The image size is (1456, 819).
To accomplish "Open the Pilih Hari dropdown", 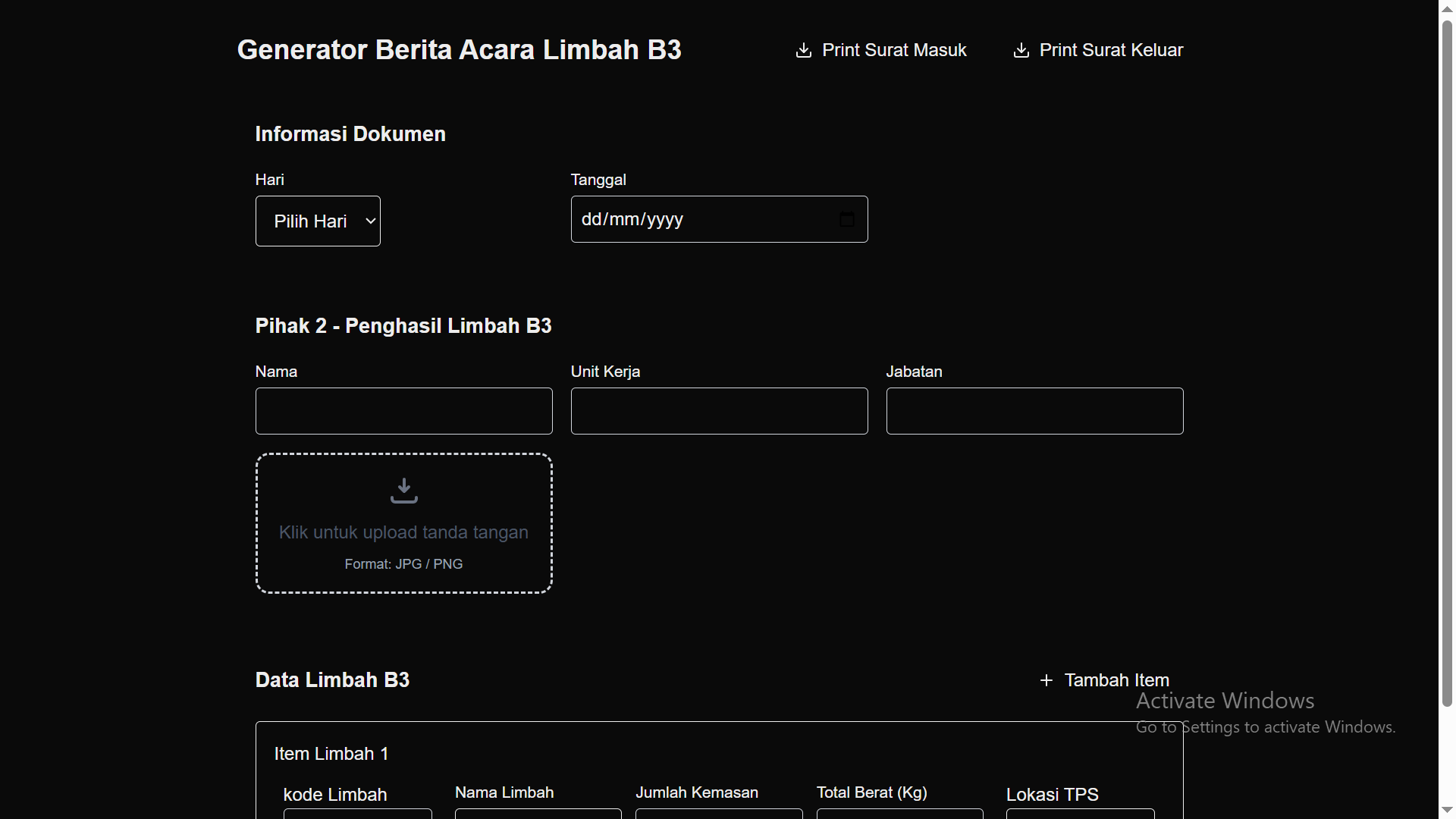I will pos(318,221).
